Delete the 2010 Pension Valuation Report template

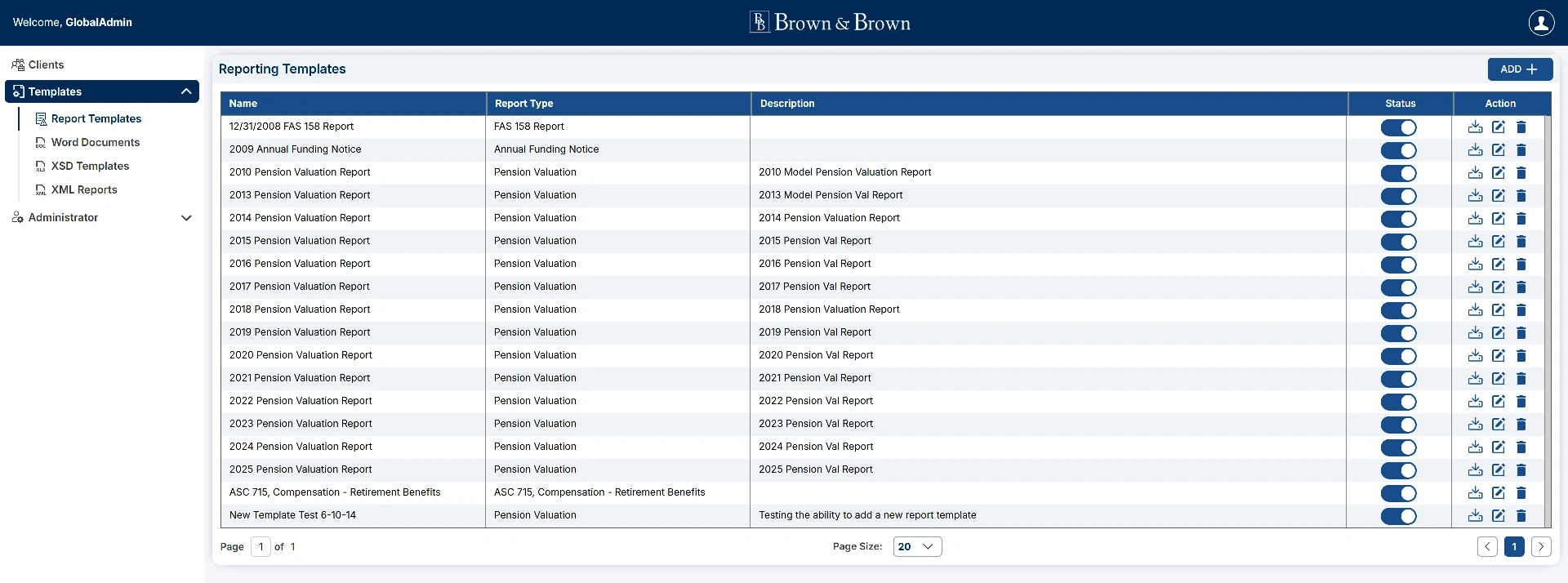point(1521,173)
